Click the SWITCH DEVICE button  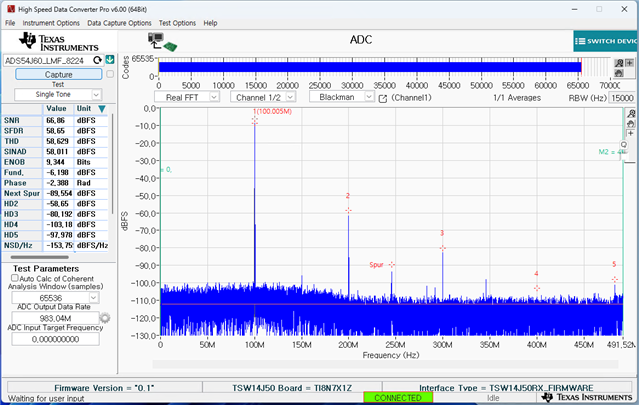coord(606,41)
